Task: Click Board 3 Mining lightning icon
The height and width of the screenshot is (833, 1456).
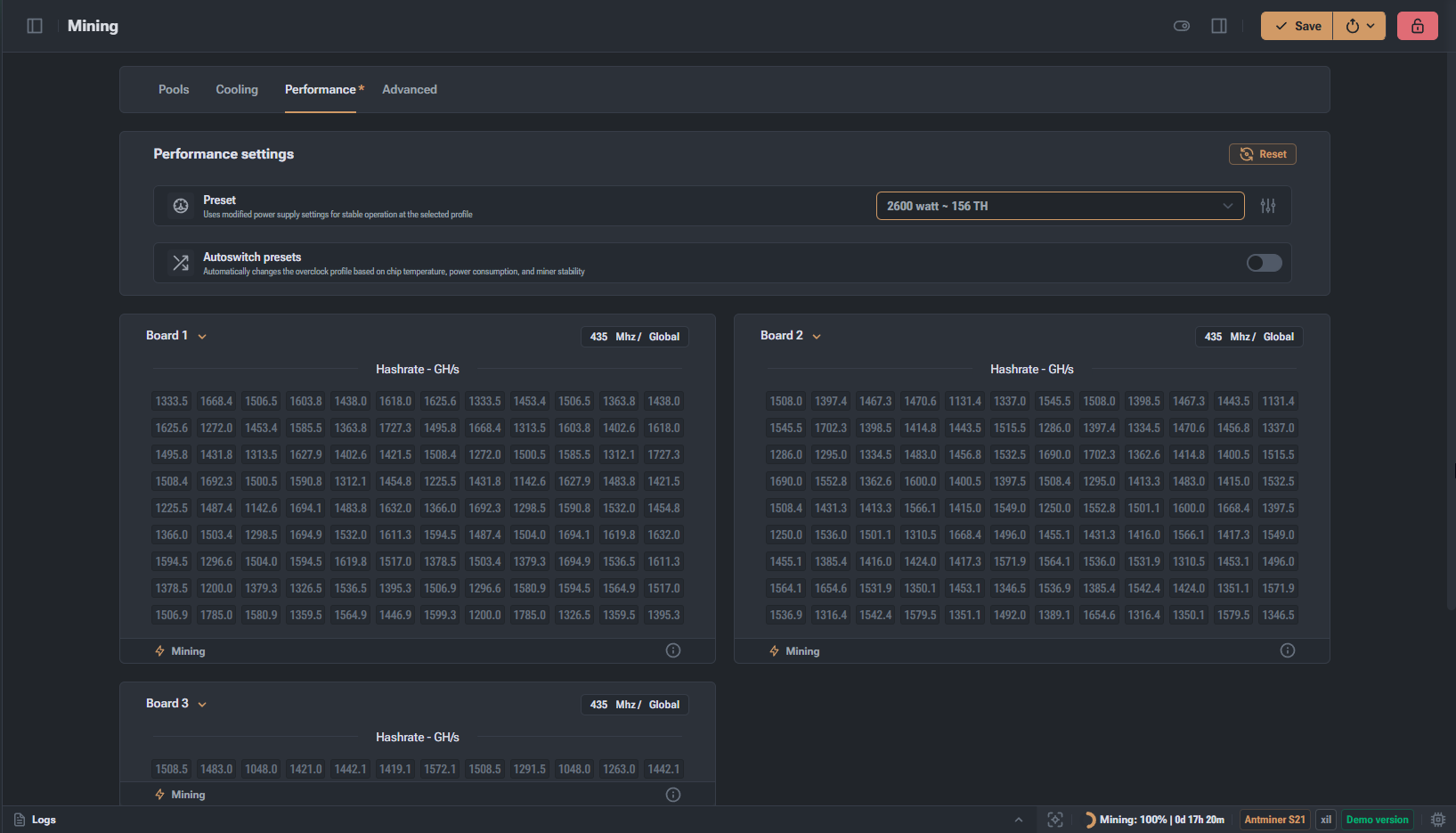Action: 160,795
